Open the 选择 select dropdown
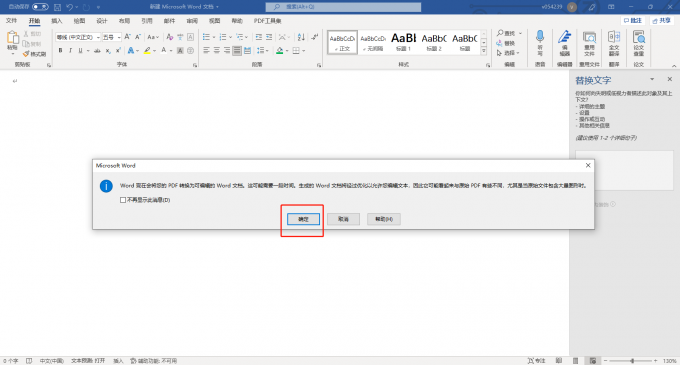Screen dimensions: 680x365 508,53
